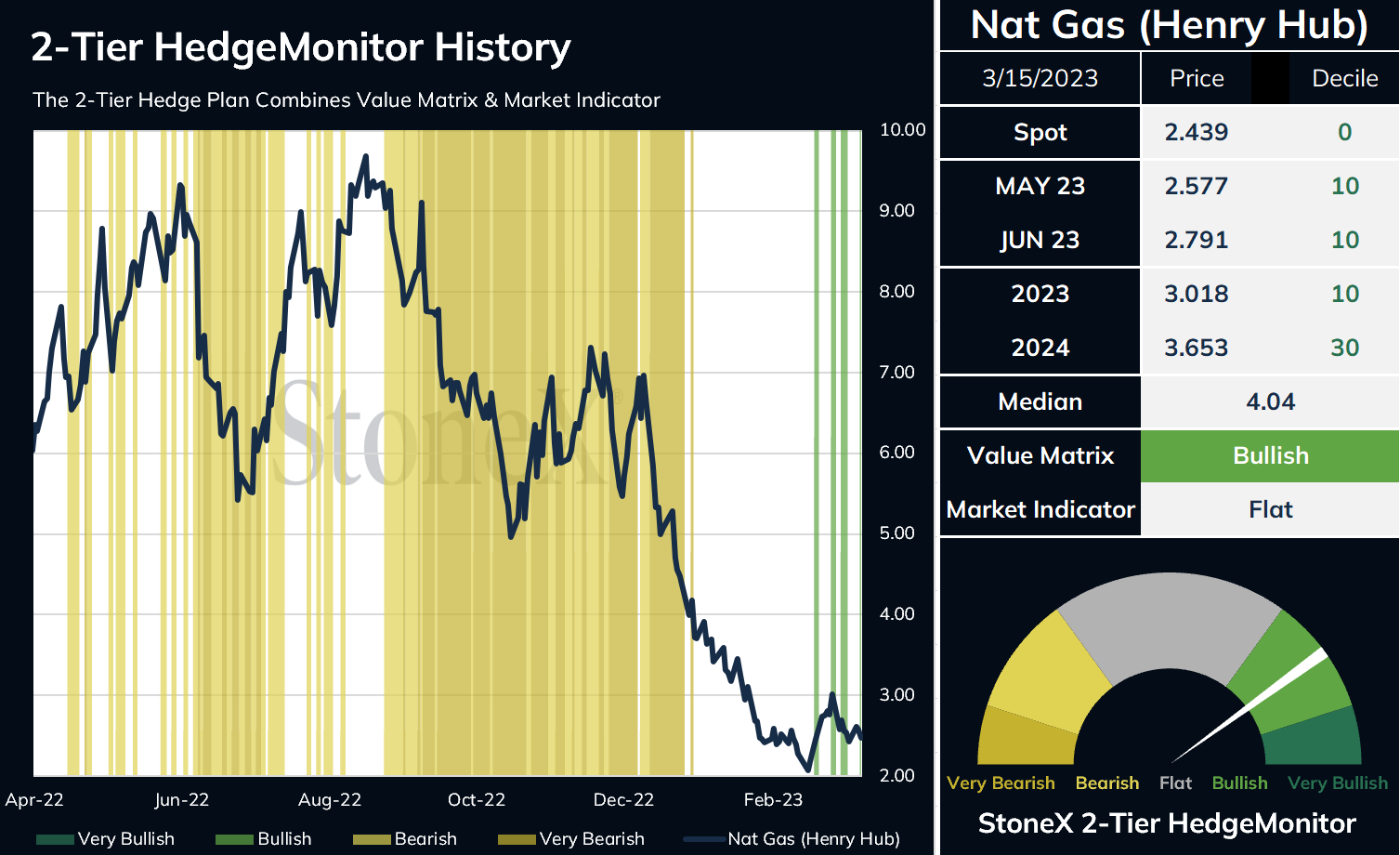Viewport: 1400px width, 855px height.
Task: Click the Aug-22 axis label
Action: (330, 799)
